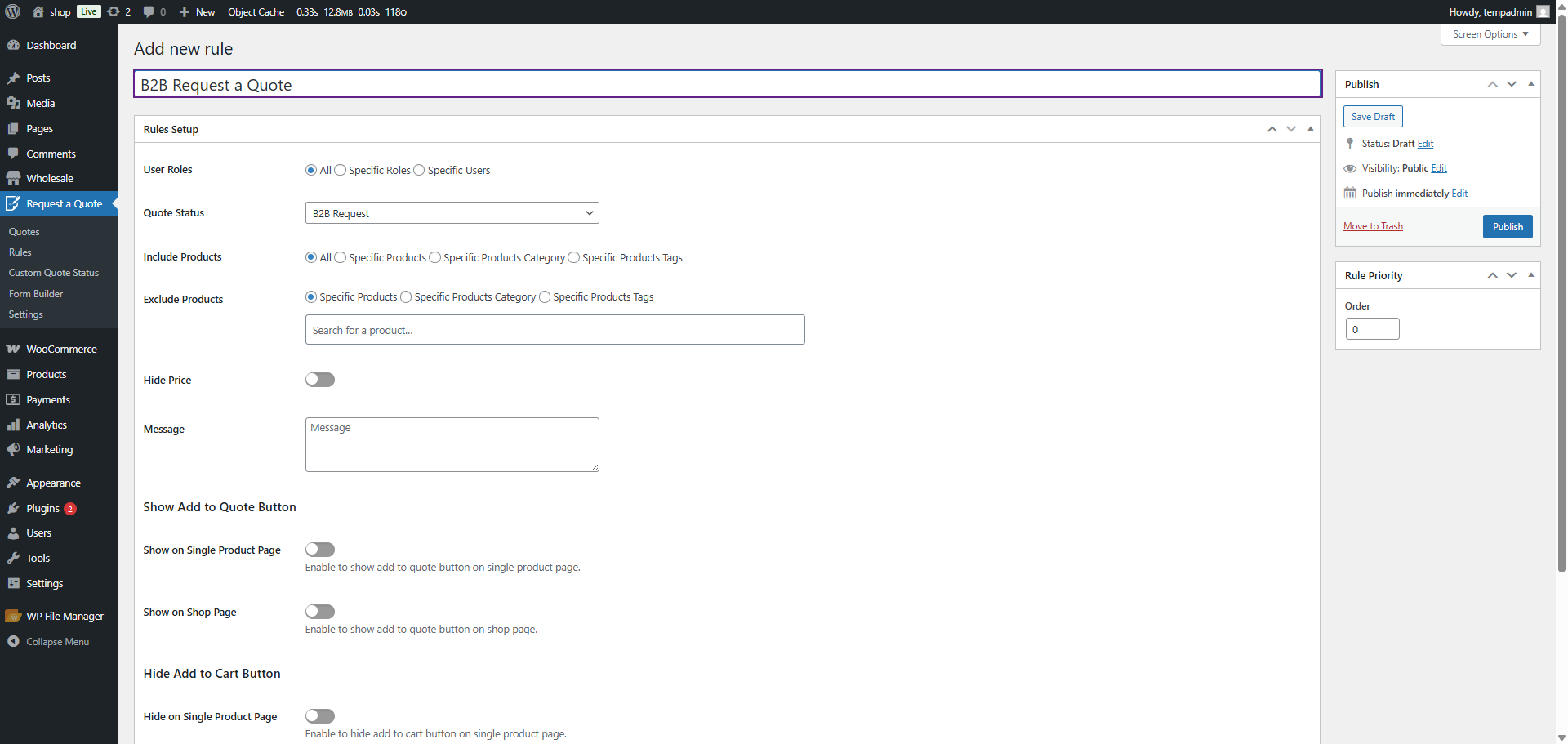Open the WordPress logo menu
1568x744 pixels.
click(x=12, y=11)
